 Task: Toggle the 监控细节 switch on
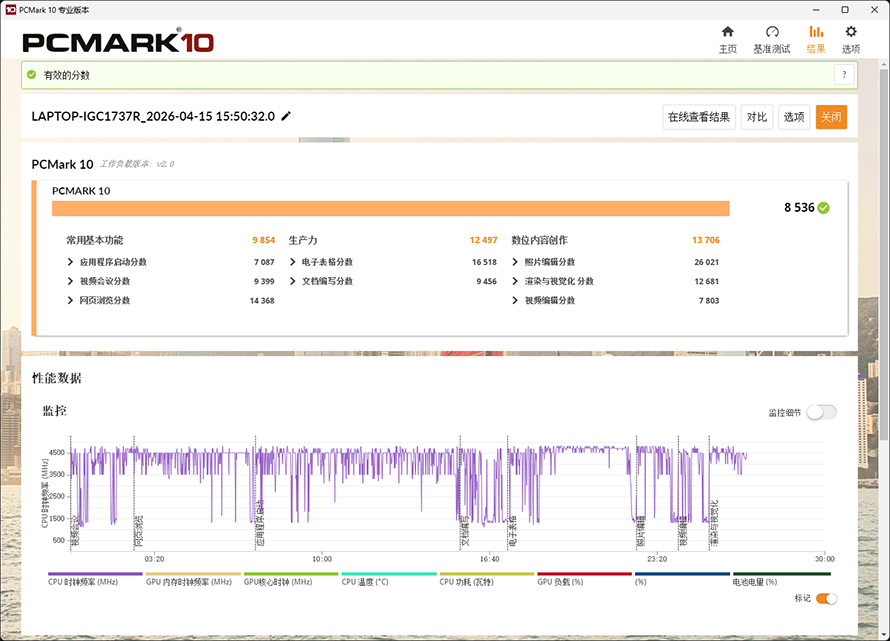[822, 412]
